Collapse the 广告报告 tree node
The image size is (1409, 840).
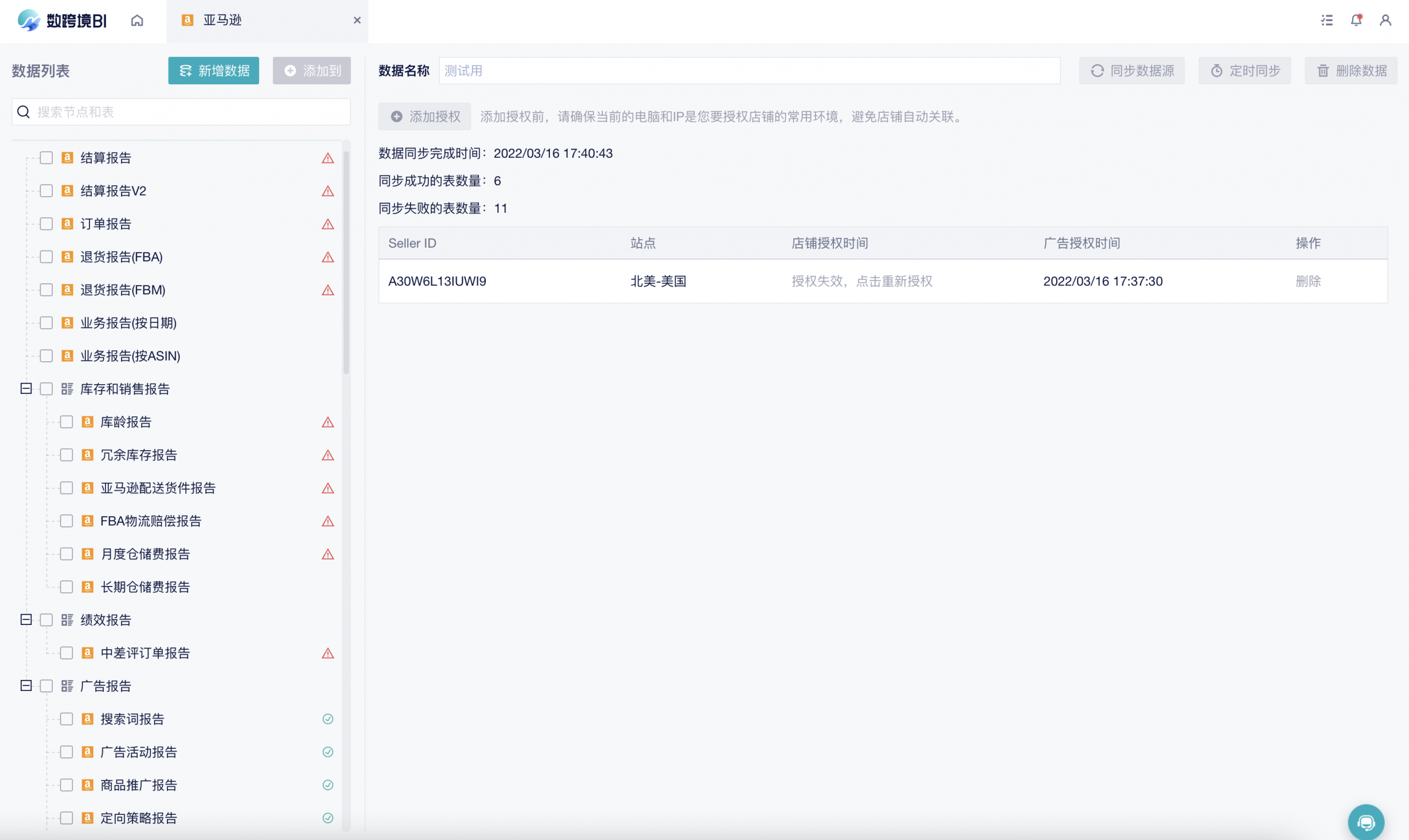(26, 686)
